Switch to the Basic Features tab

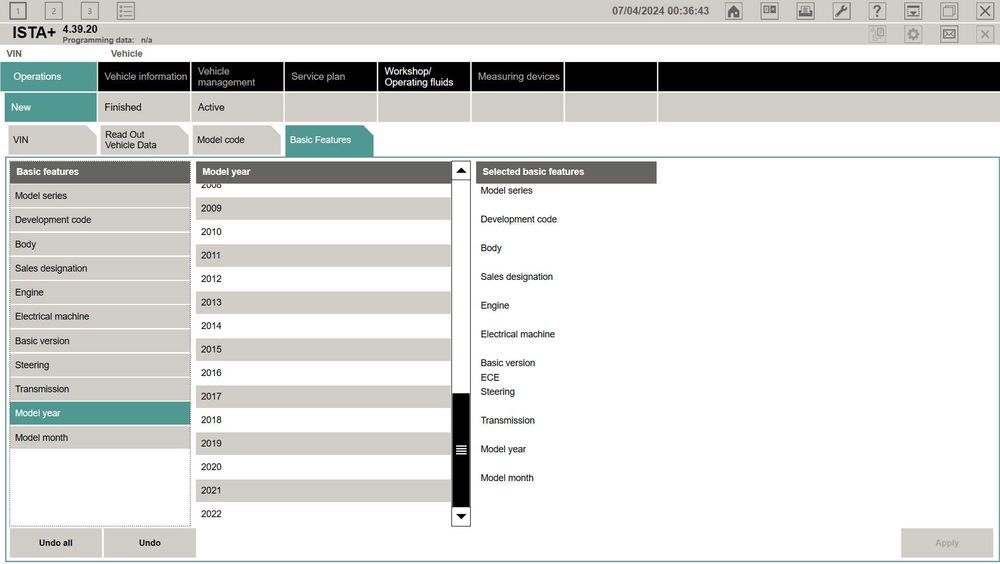[328, 140]
